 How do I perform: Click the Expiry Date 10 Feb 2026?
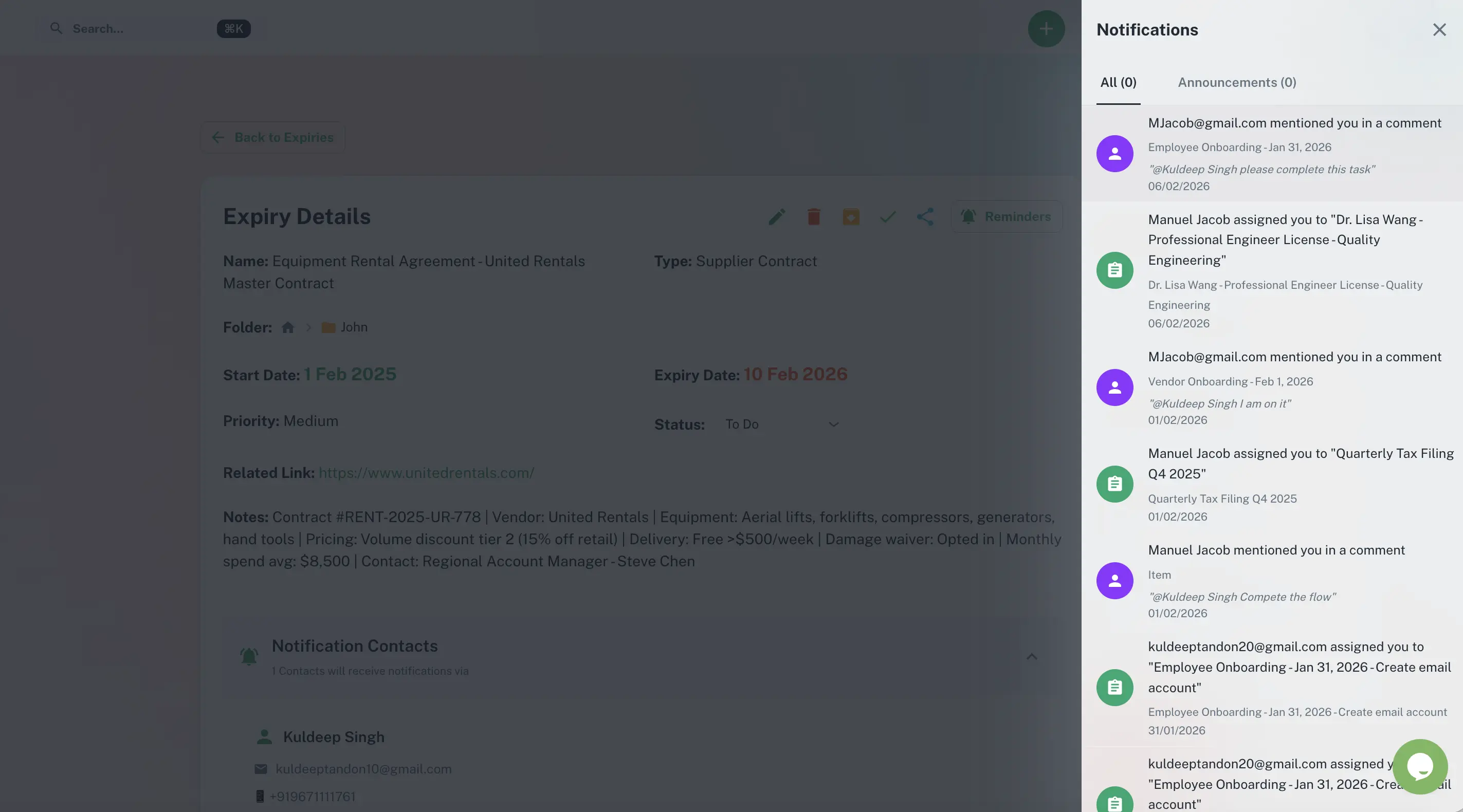click(x=795, y=374)
